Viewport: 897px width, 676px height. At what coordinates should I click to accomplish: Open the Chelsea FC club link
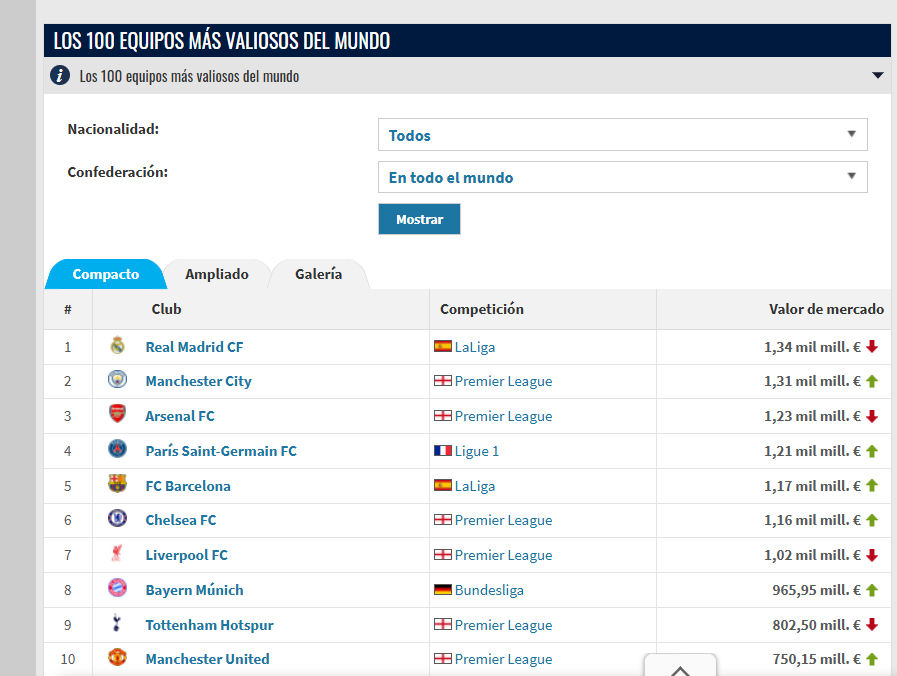coord(181,520)
